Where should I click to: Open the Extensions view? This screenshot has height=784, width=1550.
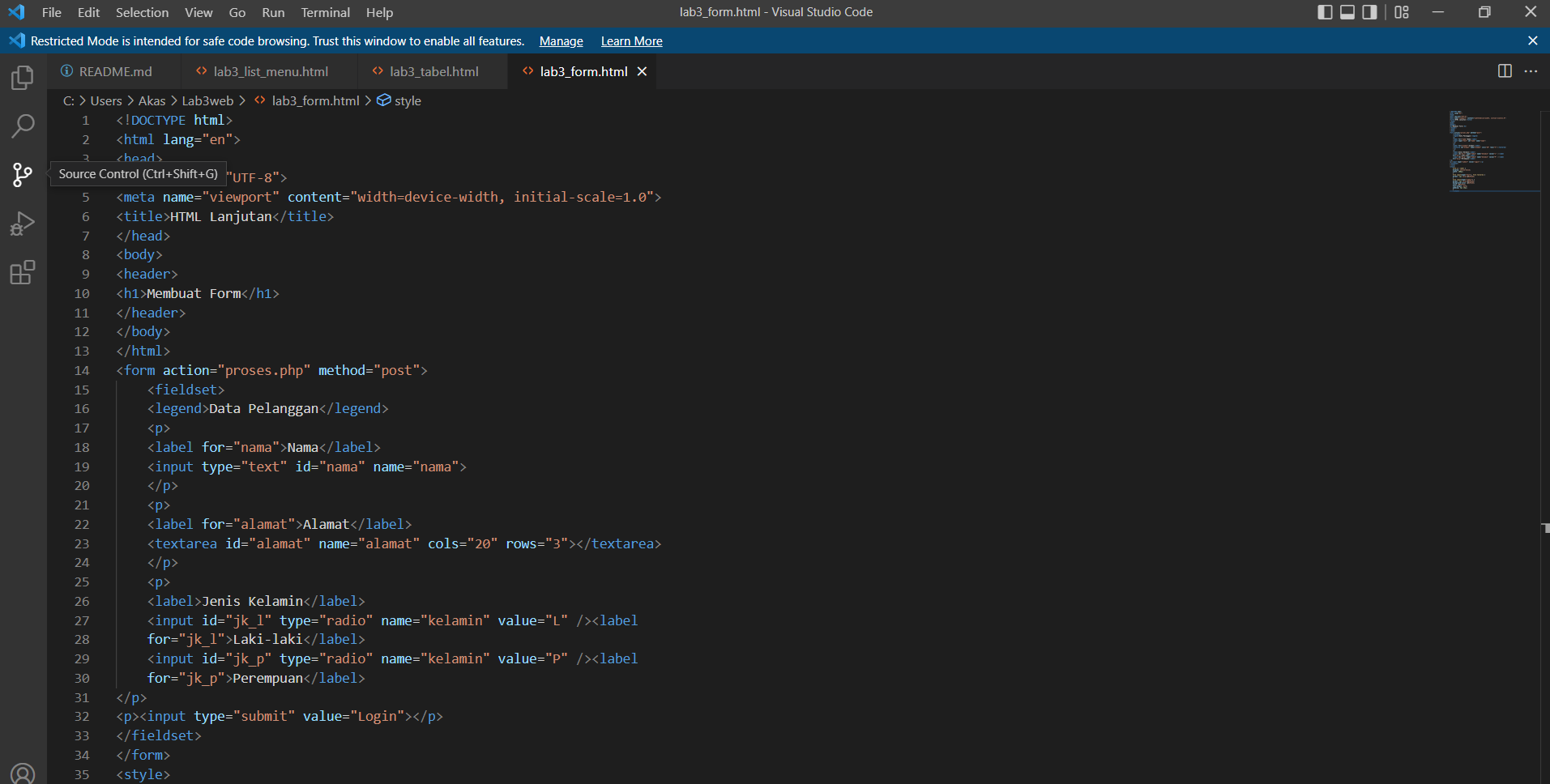tap(22, 272)
